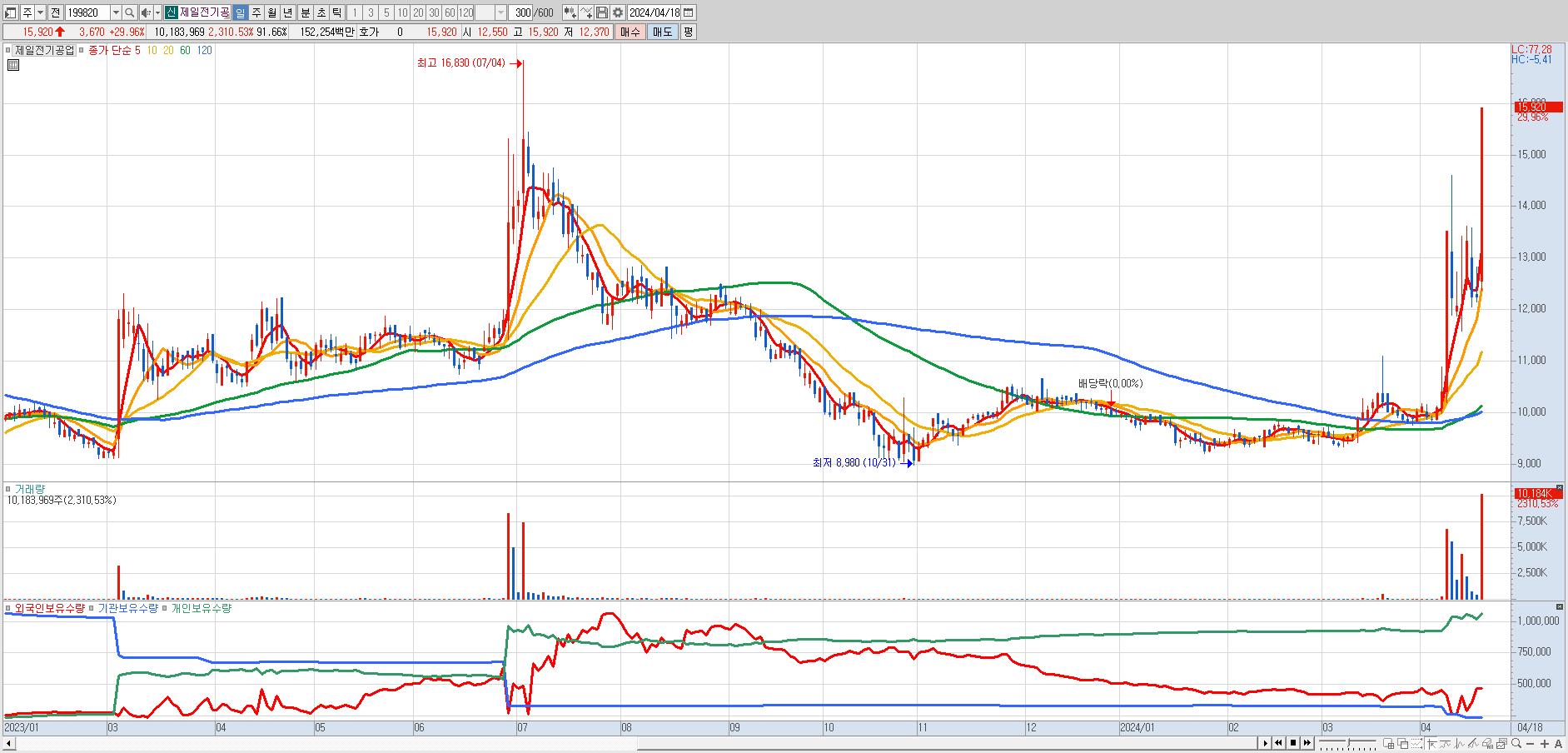Viewport: 1568px width, 753px height.
Task: Click the green 신 badge icon
Action: click(x=171, y=12)
